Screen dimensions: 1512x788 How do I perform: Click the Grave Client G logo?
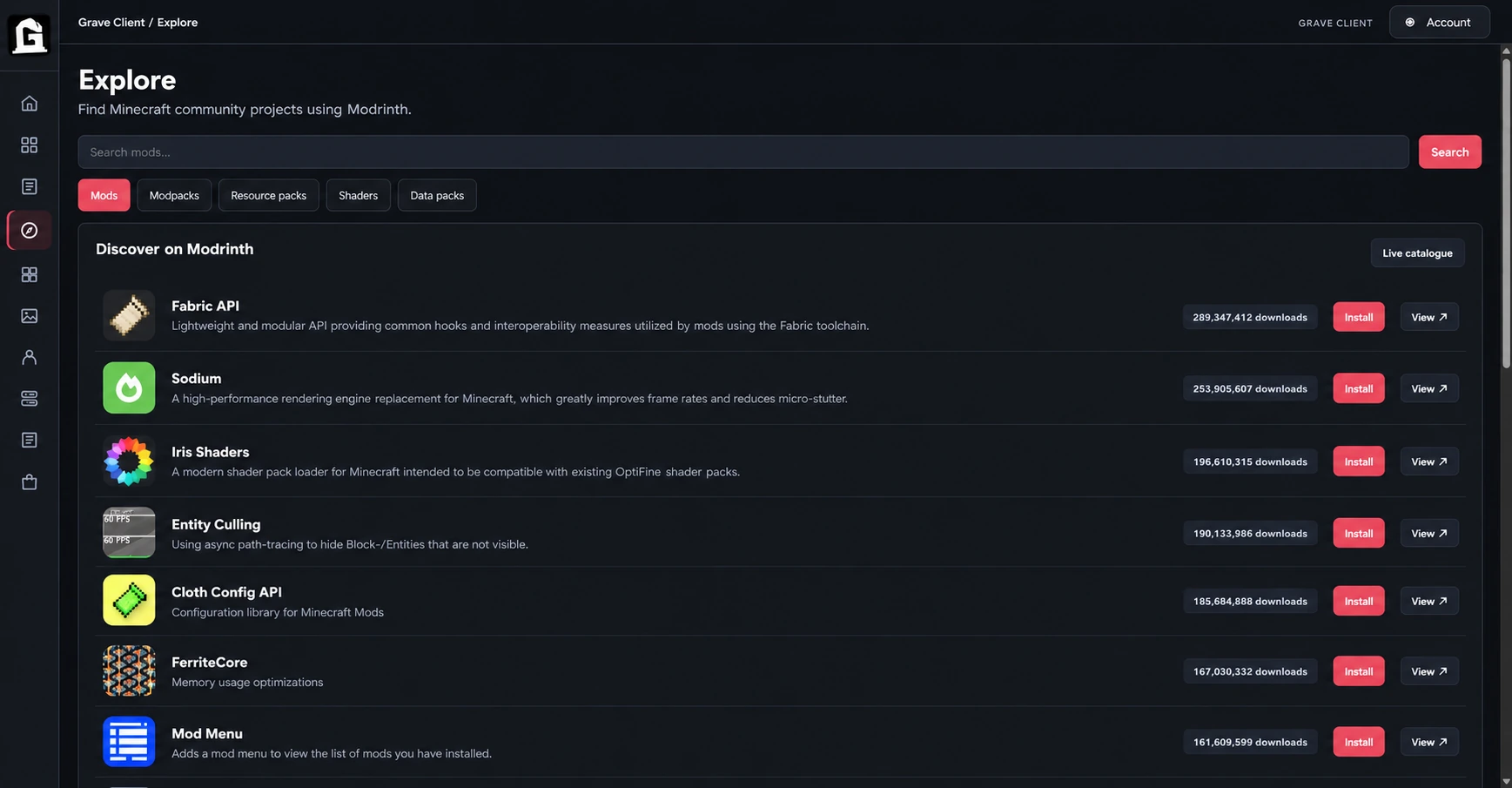point(29,36)
